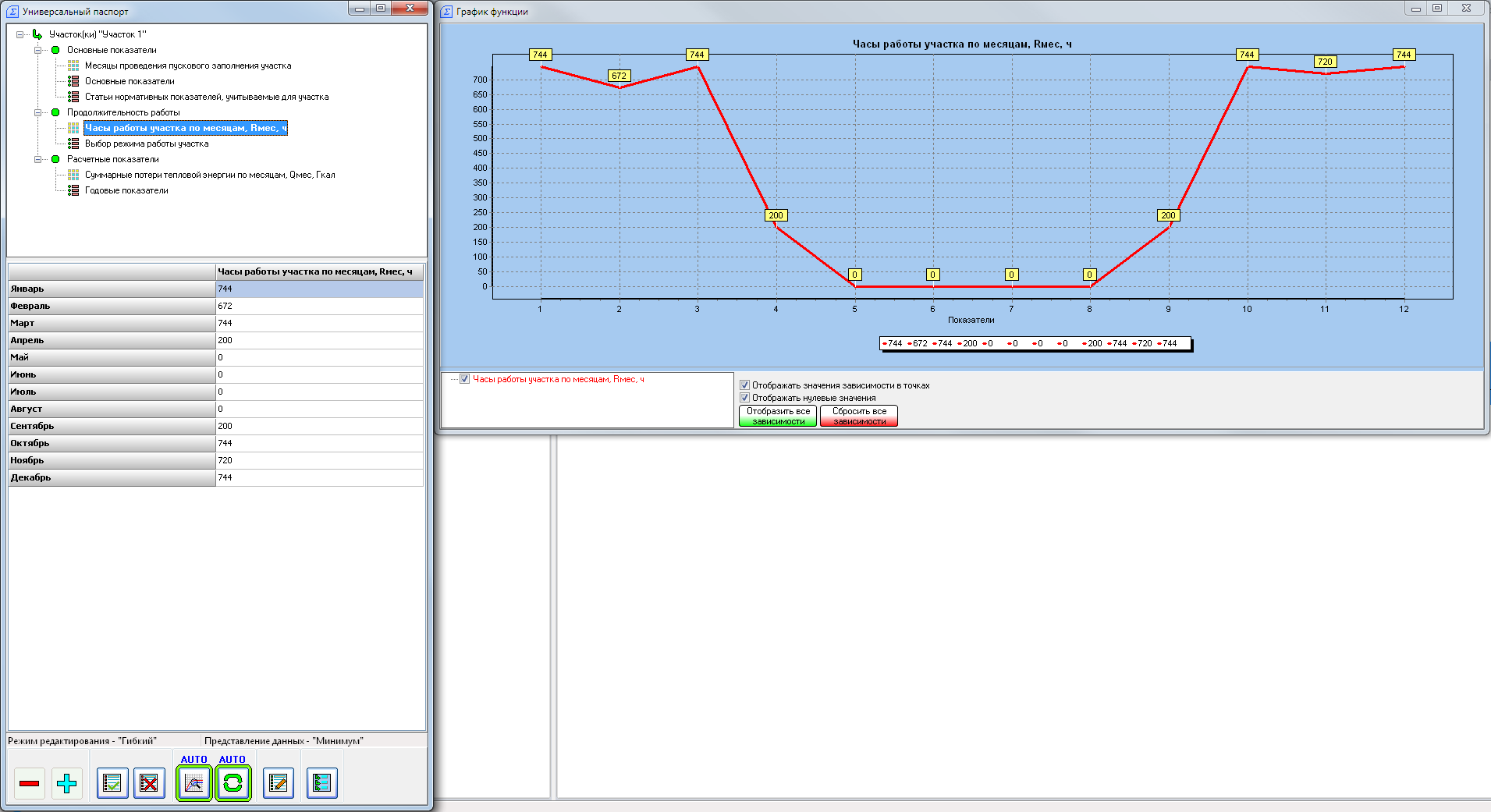
Task: Click the 672 data label on chart
Action: 619,76
